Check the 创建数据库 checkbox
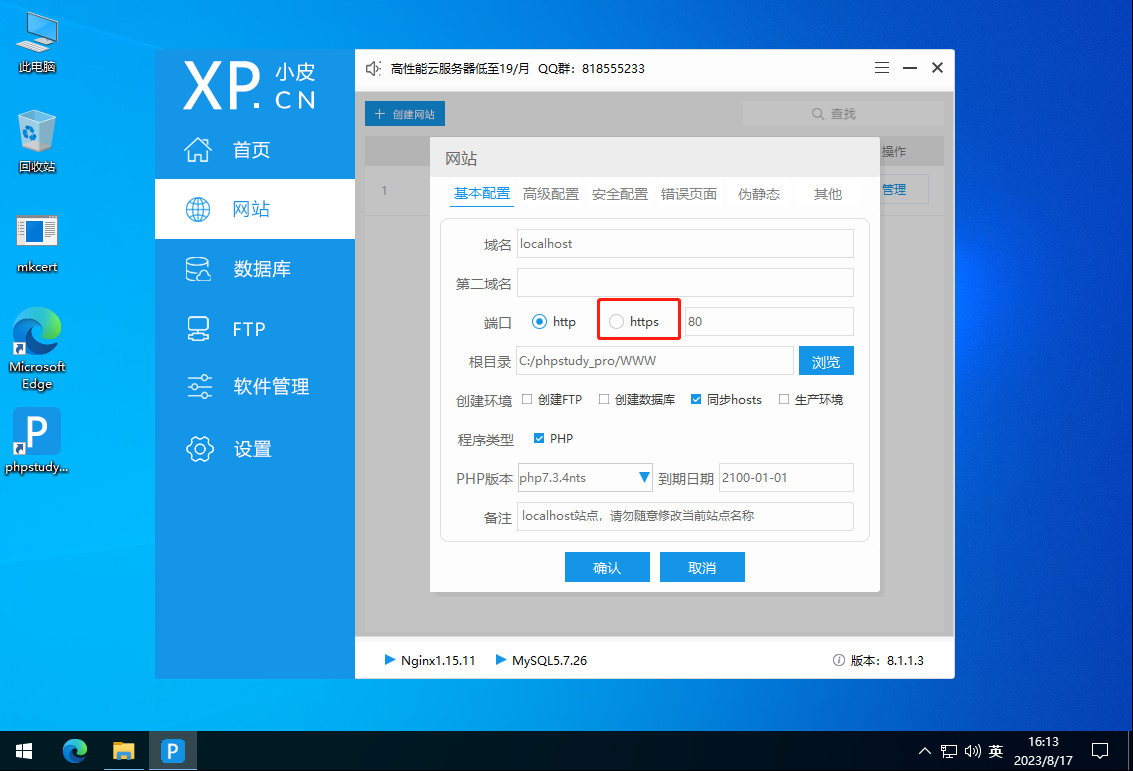The width and height of the screenshot is (1133, 771). [x=604, y=399]
